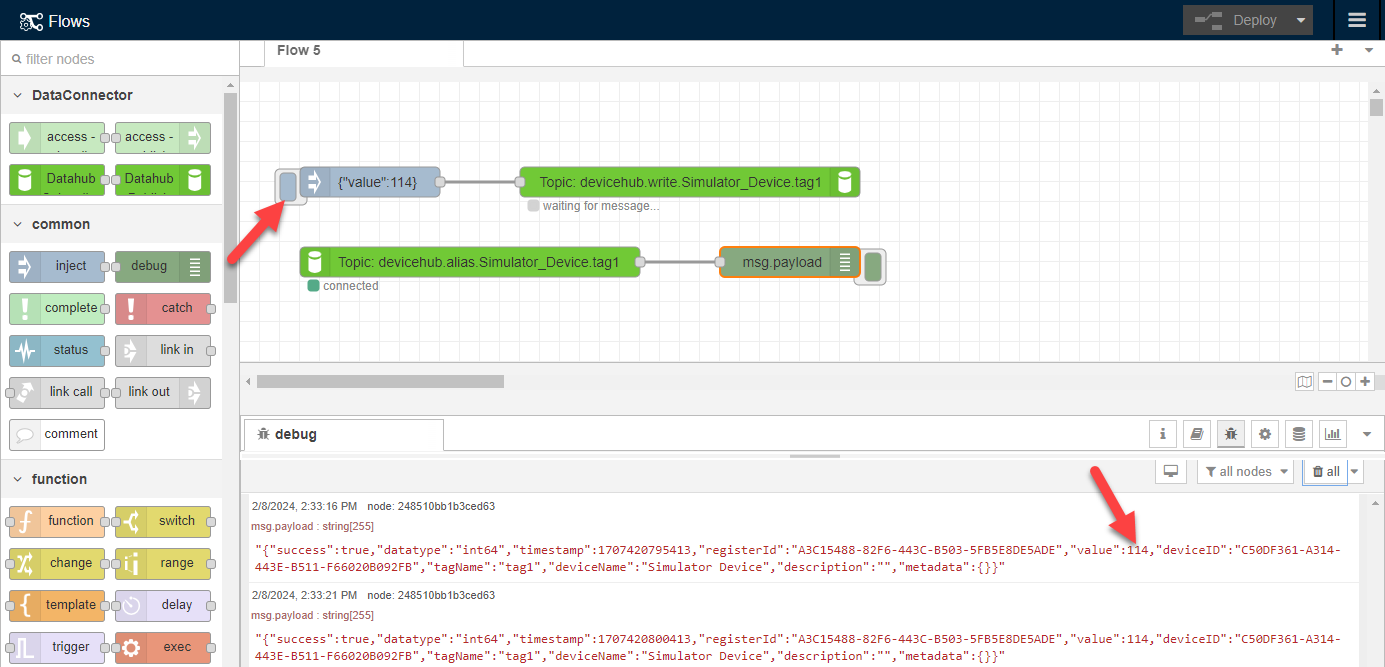Open the help book sidebar tab
The height and width of the screenshot is (667, 1385).
pos(1196,434)
